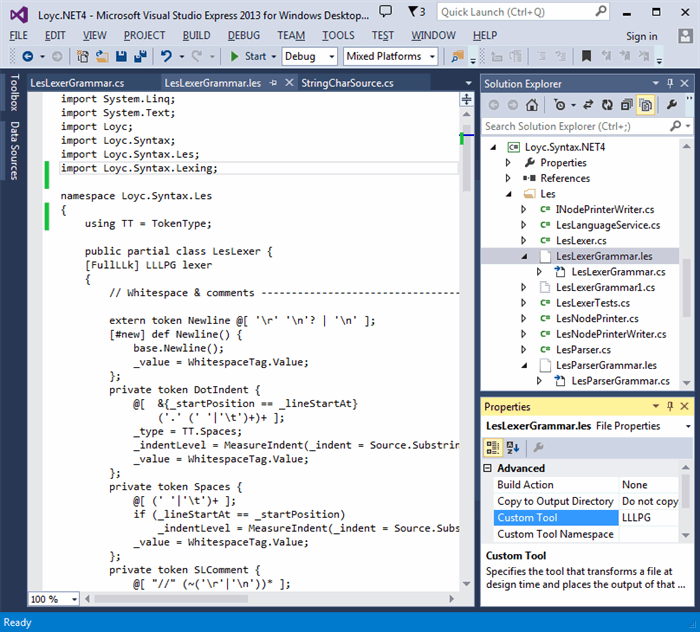Expand the References tree node
This screenshot has height=632, width=700.
pyautogui.click(x=508, y=178)
